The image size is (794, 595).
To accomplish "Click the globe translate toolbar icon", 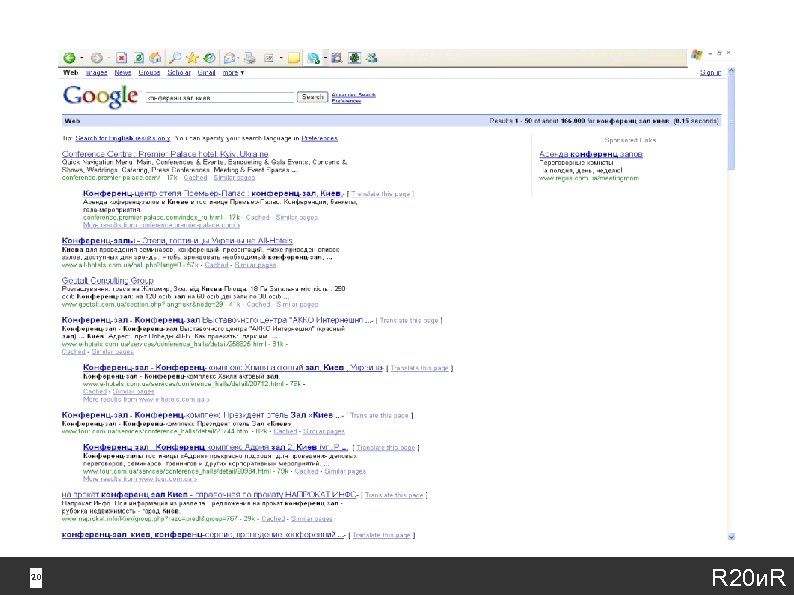I will (313, 58).
